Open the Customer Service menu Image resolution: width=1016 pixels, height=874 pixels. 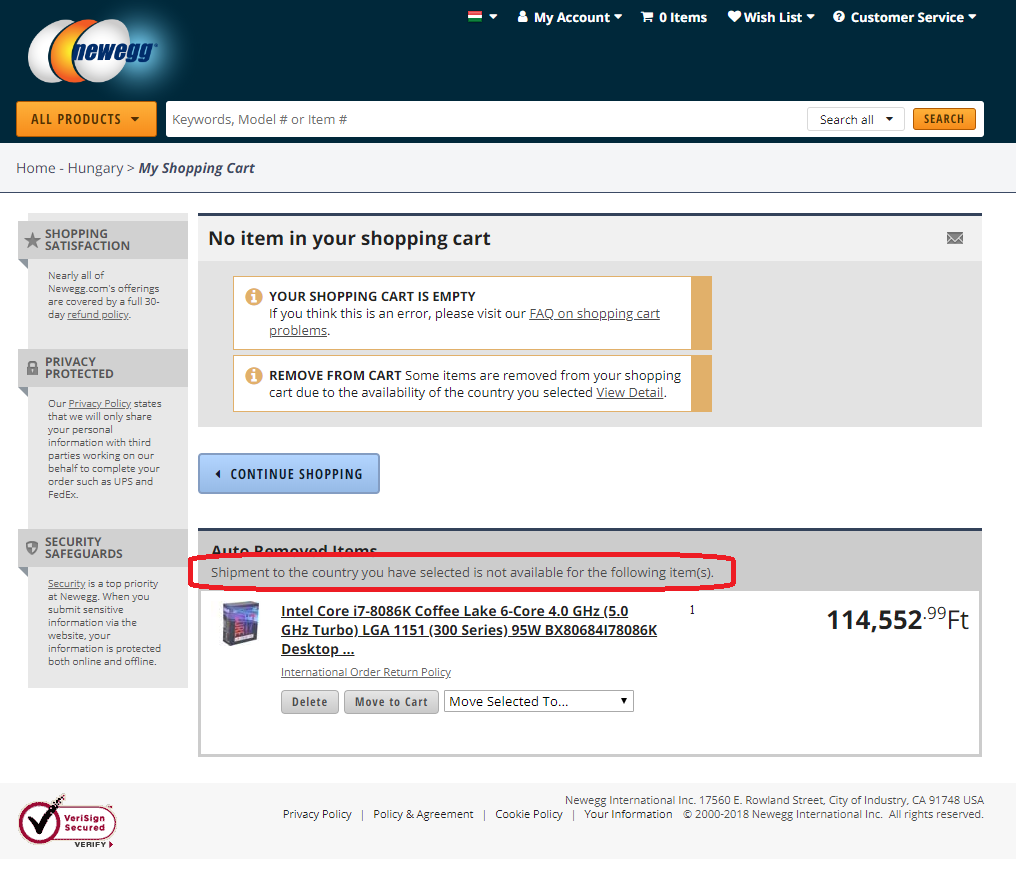click(x=905, y=17)
